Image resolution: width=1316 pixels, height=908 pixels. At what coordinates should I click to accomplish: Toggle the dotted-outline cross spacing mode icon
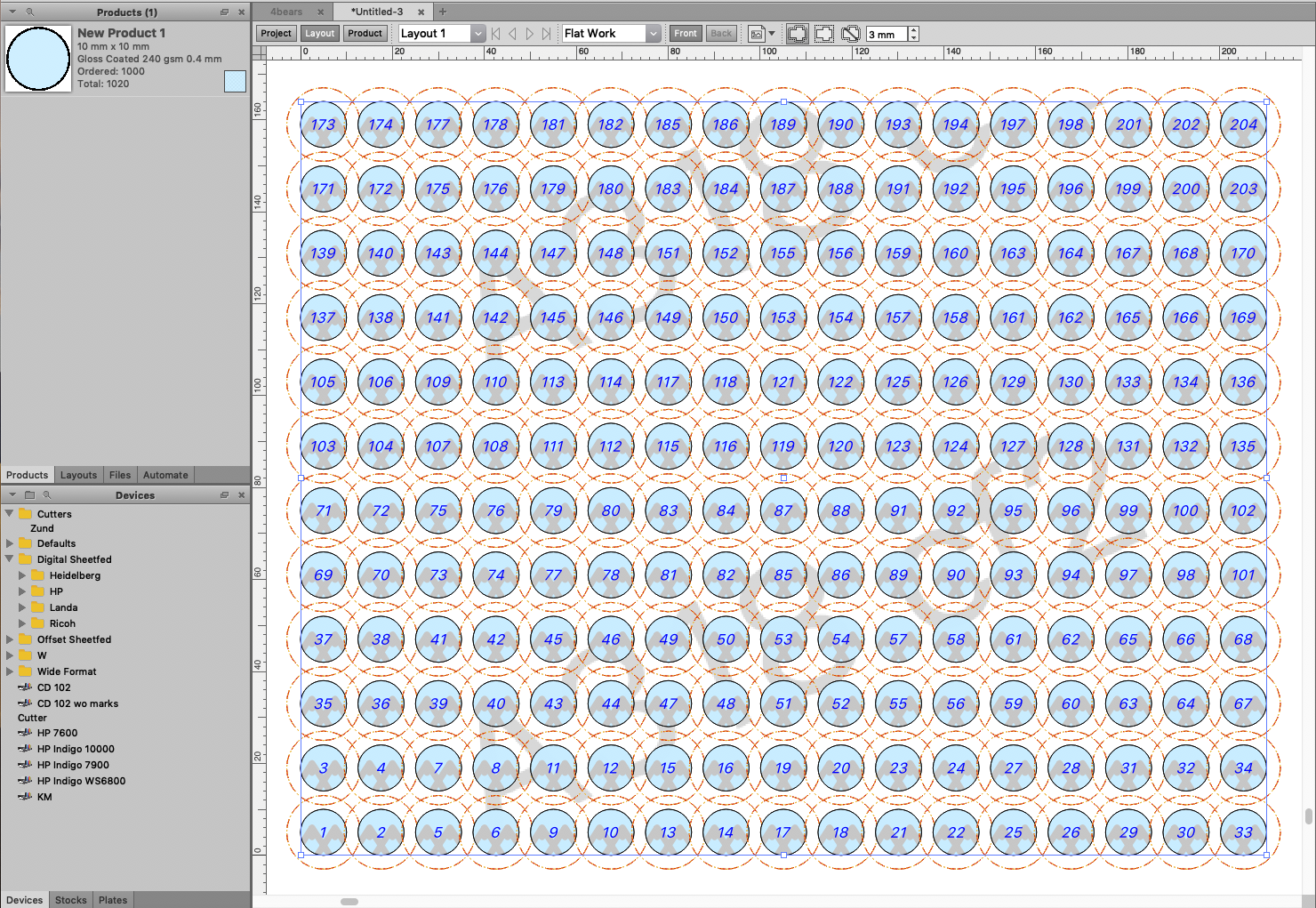click(824, 34)
